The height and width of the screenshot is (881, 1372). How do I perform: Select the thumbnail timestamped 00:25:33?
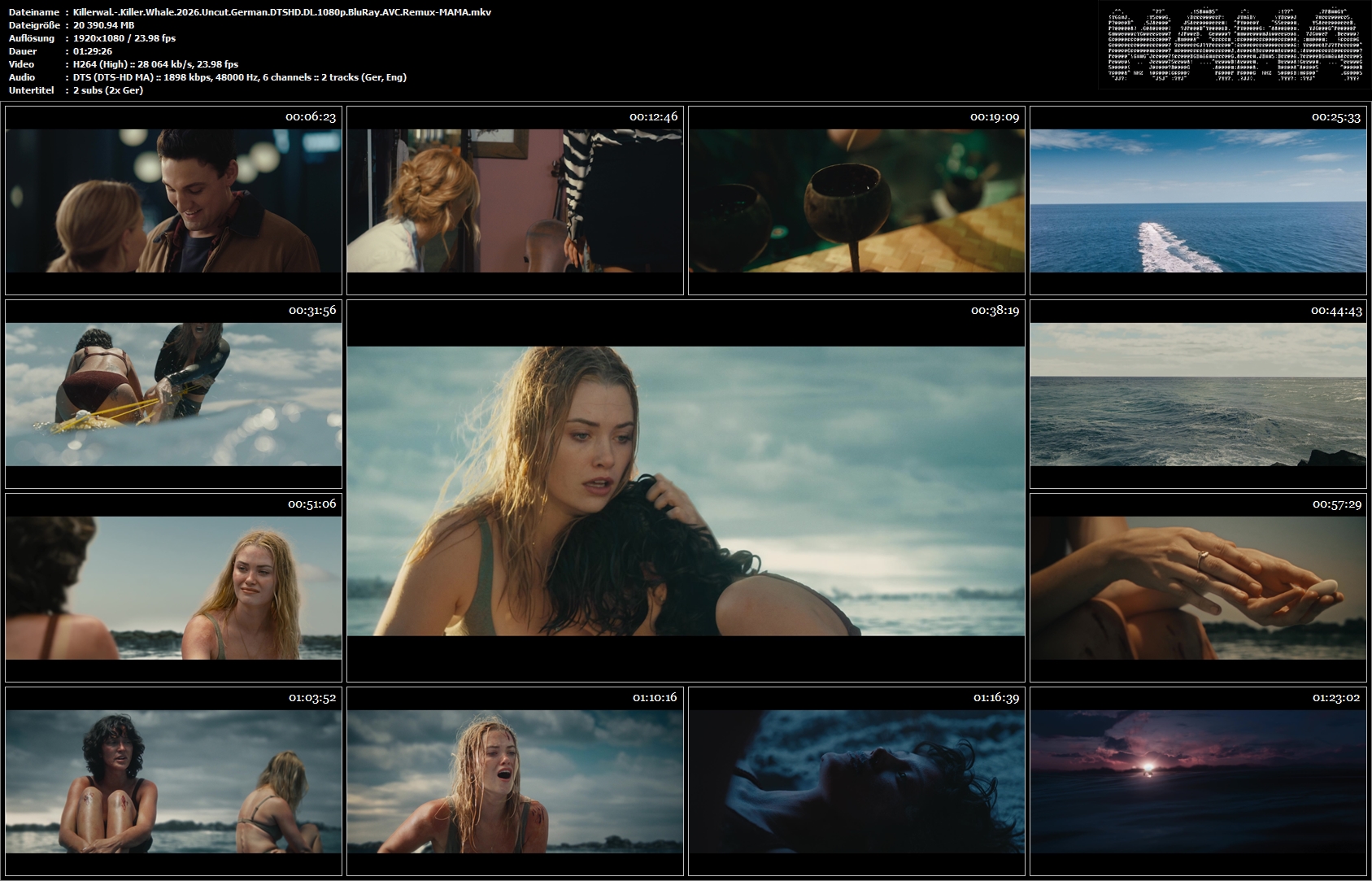tap(1198, 200)
